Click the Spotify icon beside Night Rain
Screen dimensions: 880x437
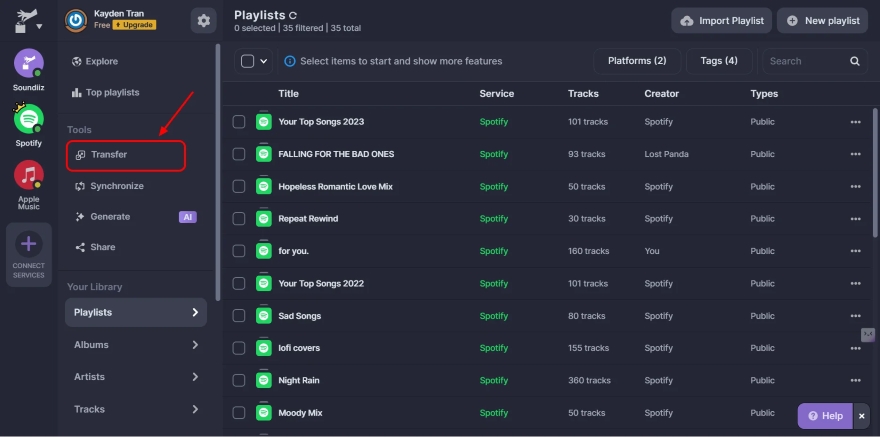tap(264, 380)
